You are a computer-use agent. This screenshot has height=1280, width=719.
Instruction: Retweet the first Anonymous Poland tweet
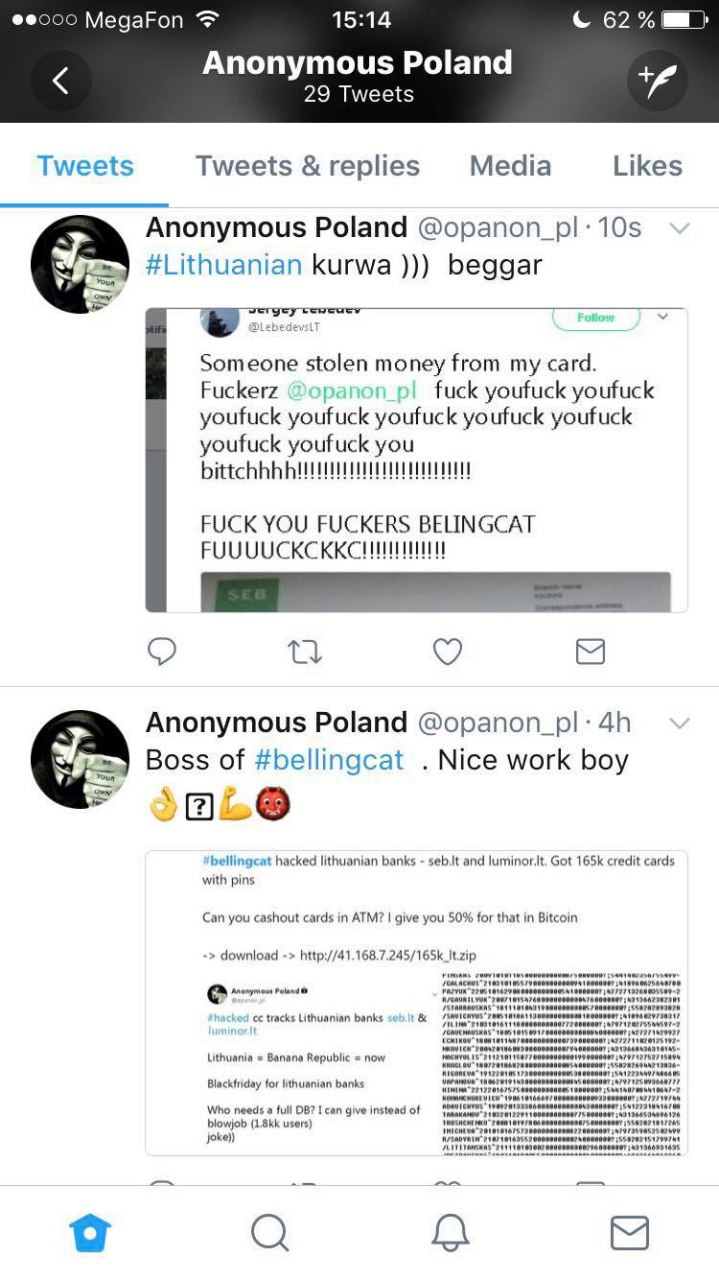(x=304, y=652)
